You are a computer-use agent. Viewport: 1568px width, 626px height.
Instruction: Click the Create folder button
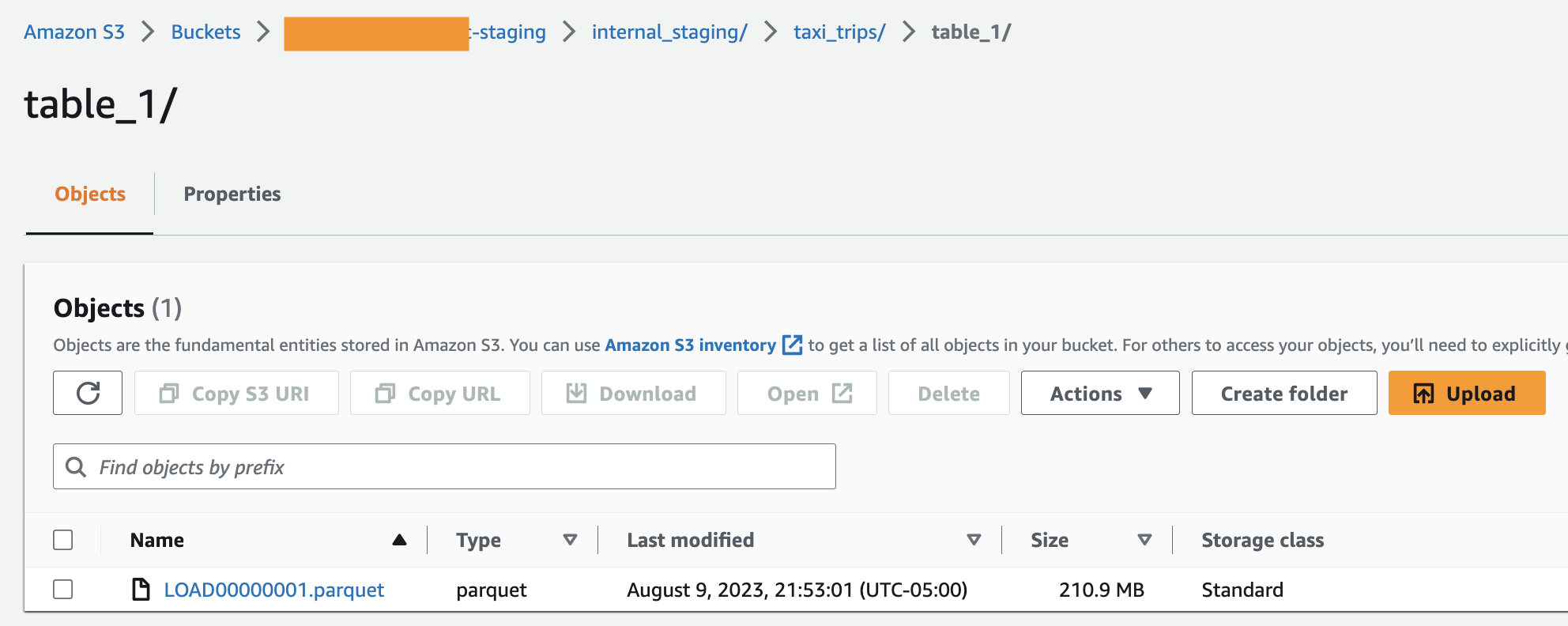[1284, 393]
